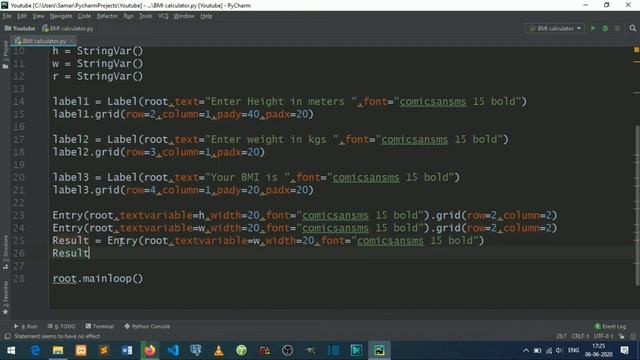Toggle the read-only lock icon in status bar
The image size is (640, 360).
[622, 336]
